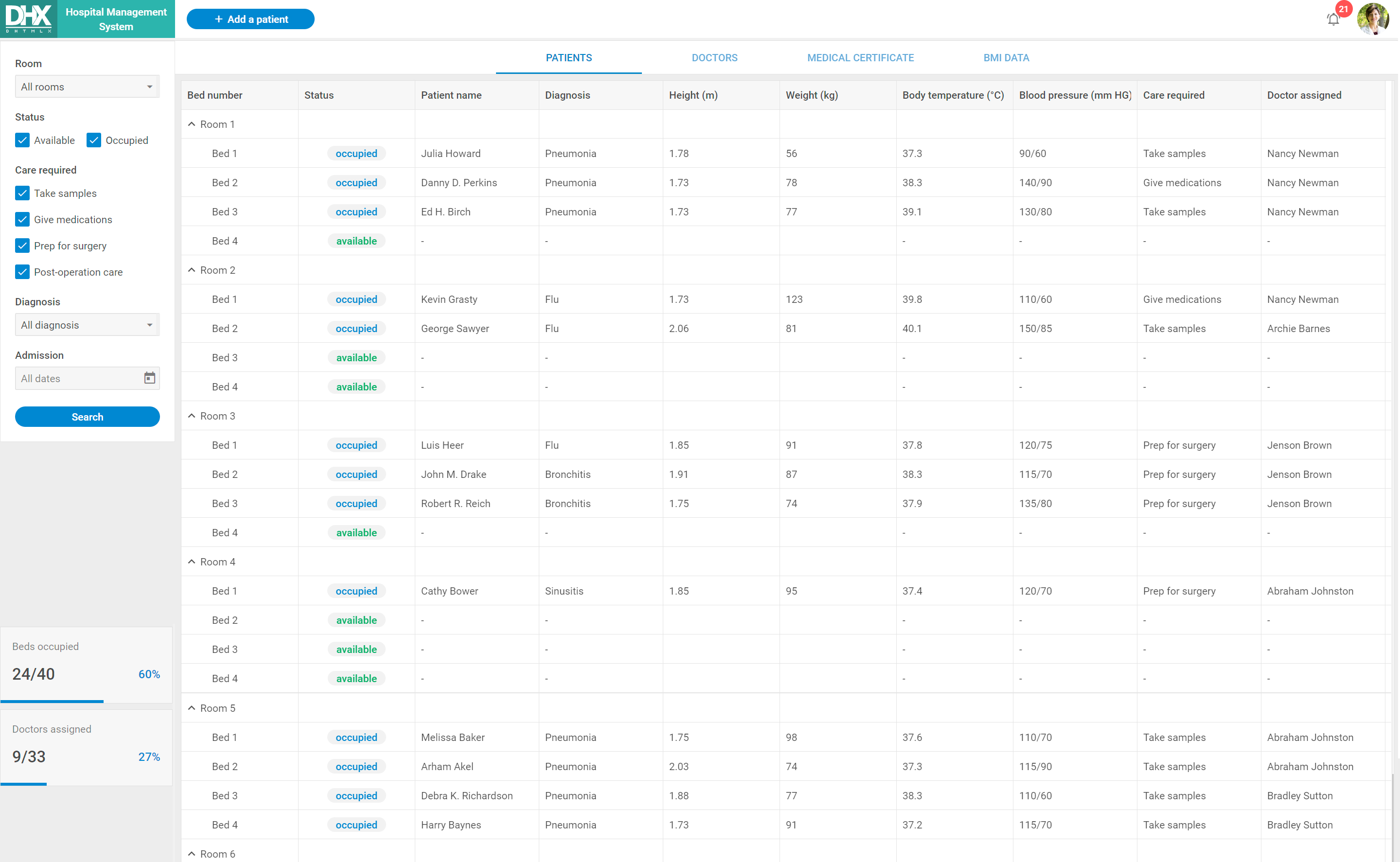Click the user profile avatar
1400x862 pixels.
tap(1373, 19)
